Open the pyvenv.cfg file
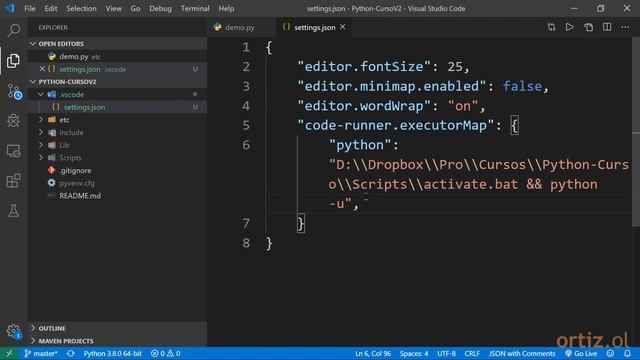This screenshot has width=640, height=360. click(x=77, y=183)
